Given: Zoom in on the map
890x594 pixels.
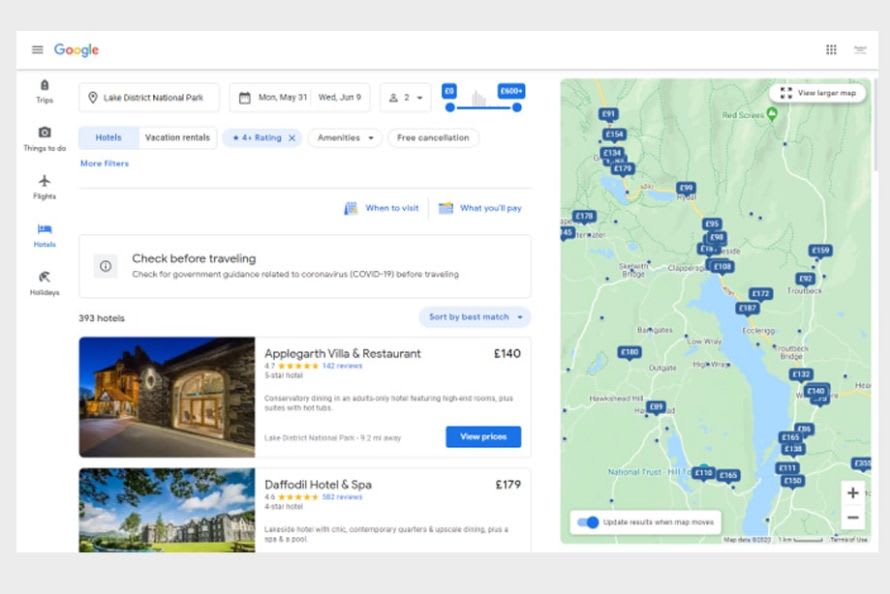Looking at the screenshot, I should pos(852,493).
